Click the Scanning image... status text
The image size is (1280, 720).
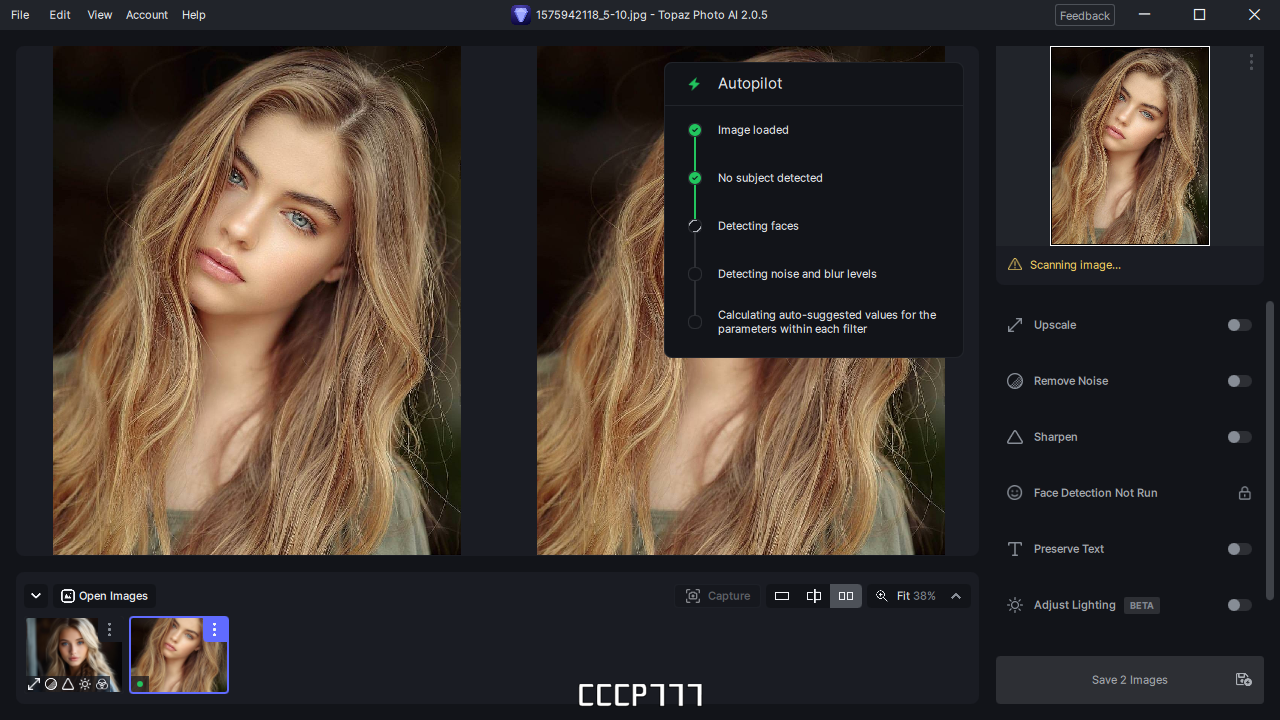(x=1075, y=265)
